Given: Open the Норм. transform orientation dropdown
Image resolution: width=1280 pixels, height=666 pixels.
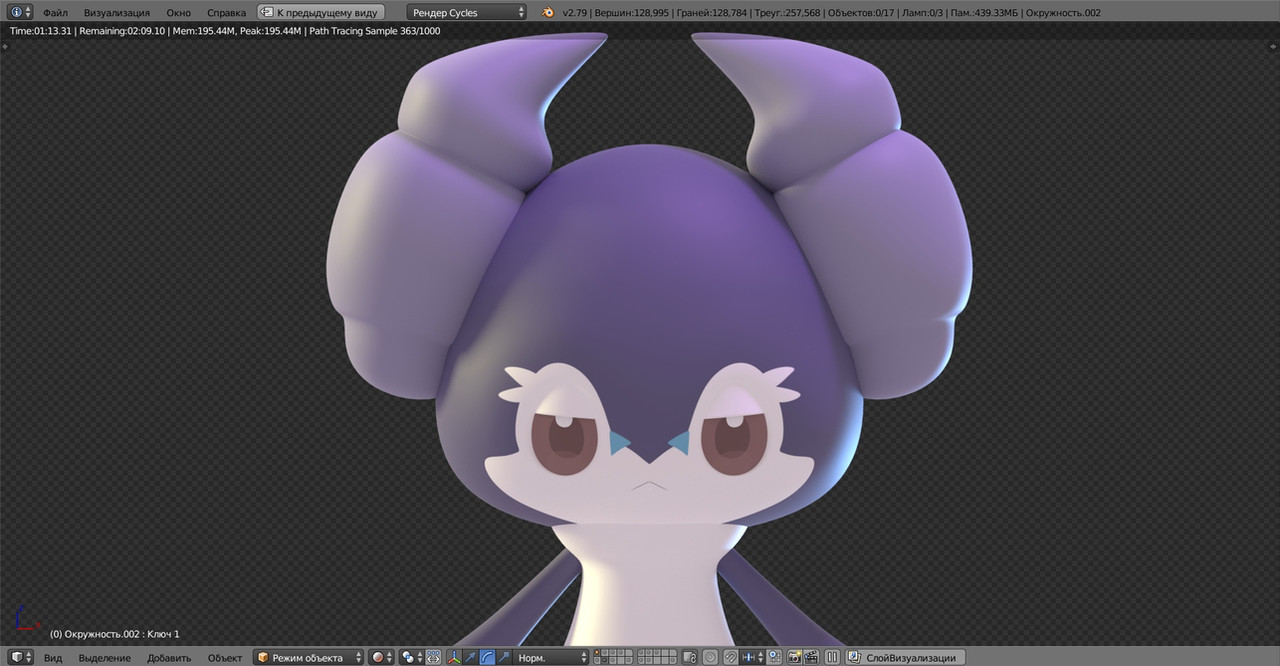Looking at the screenshot, I should coord(552,657).
